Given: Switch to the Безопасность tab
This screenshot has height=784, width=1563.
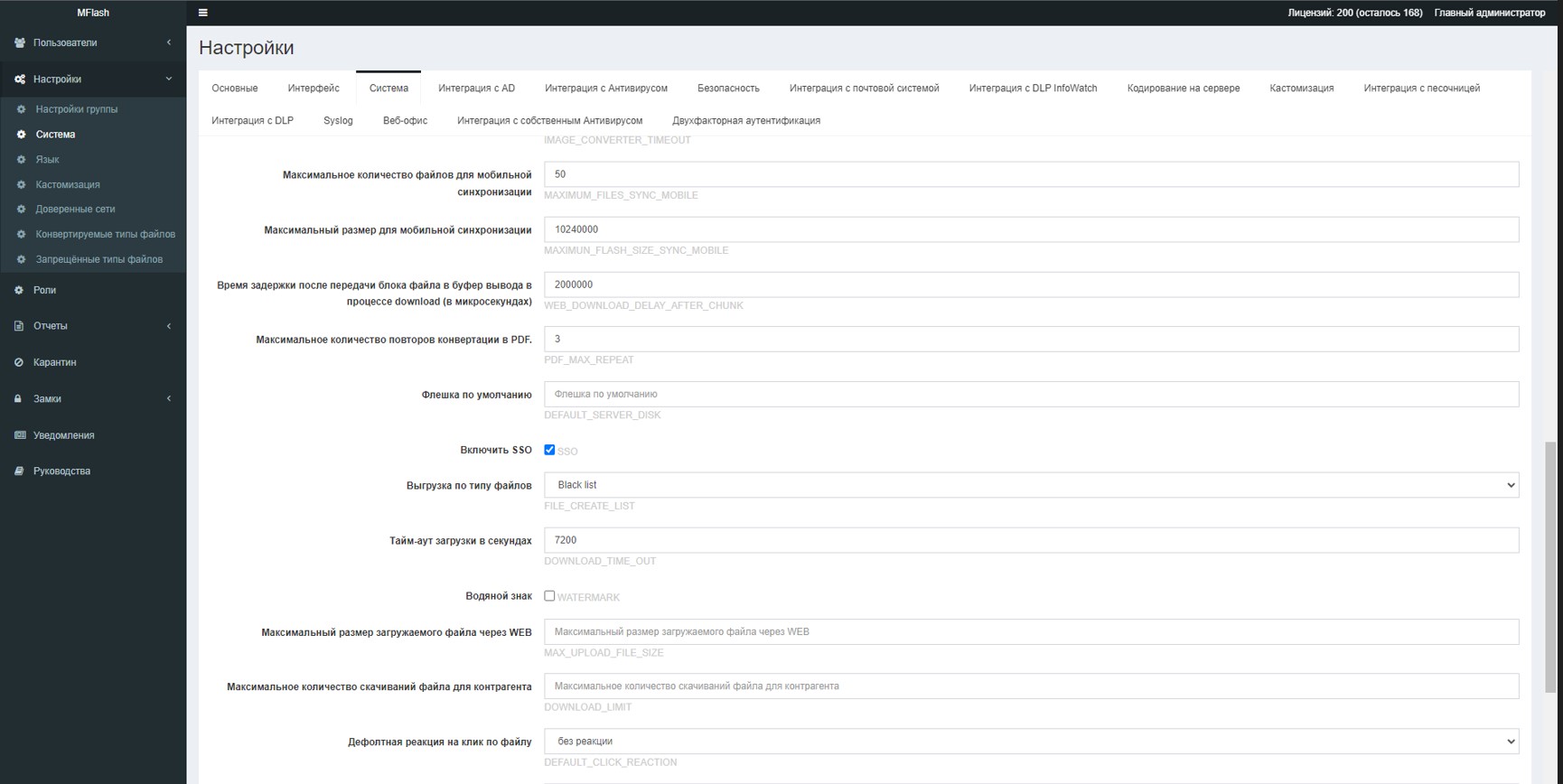Looking at the screenshot, I should (x=728, y=89).
